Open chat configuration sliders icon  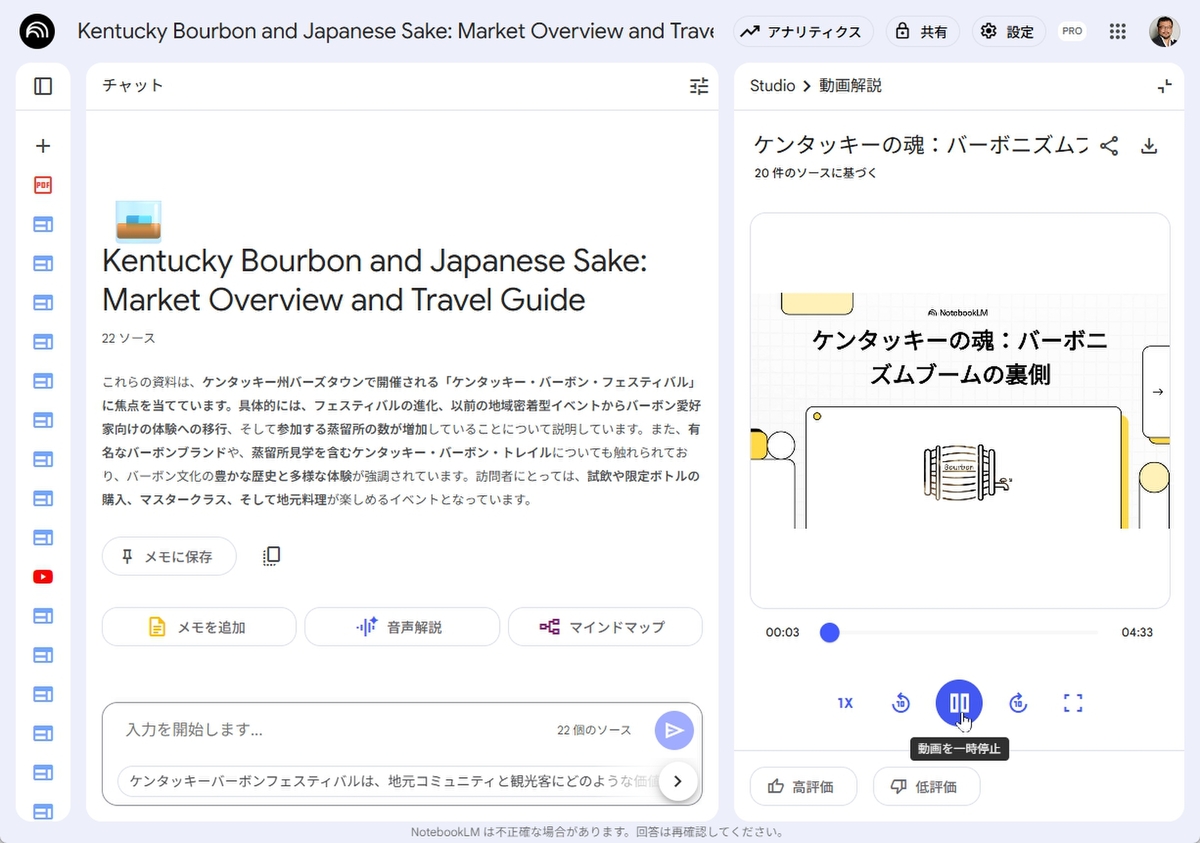coord(699,86)
